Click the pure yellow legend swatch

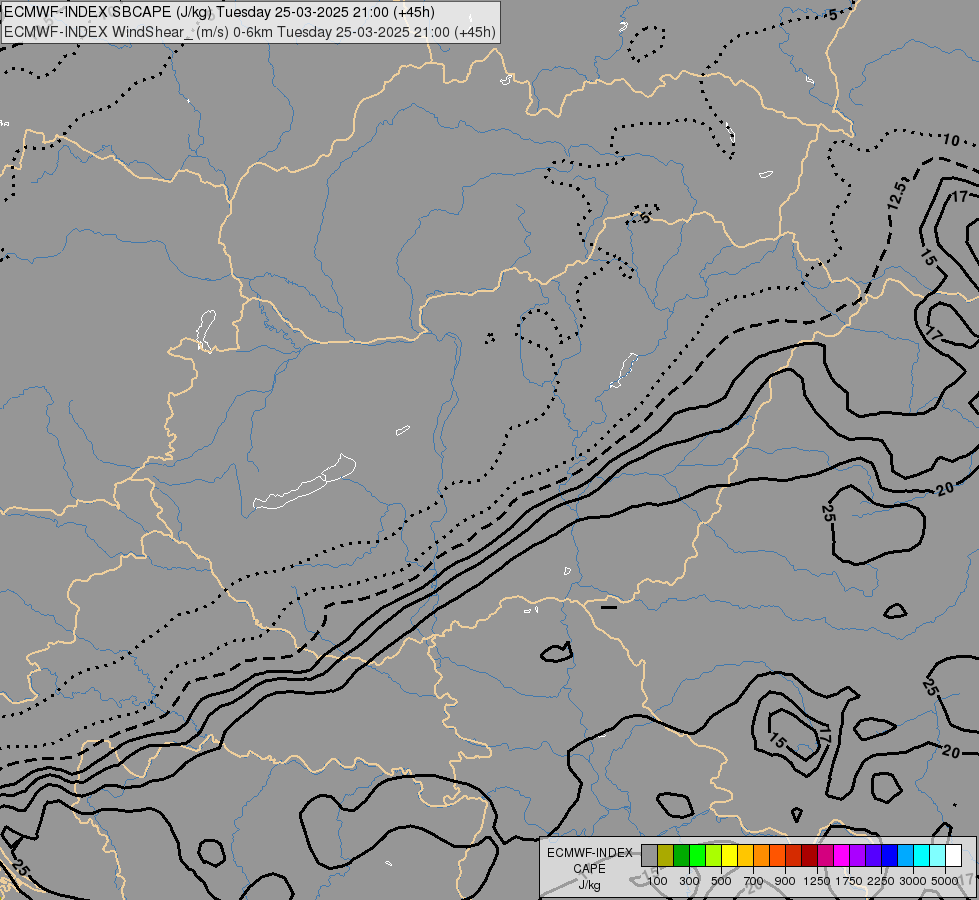tap(730, 856)
